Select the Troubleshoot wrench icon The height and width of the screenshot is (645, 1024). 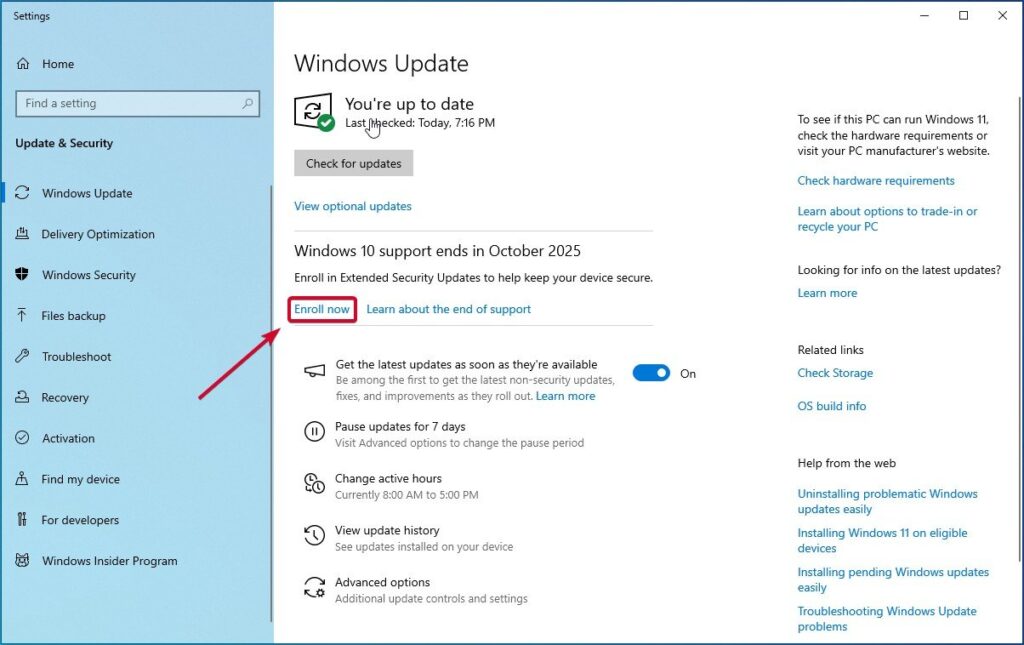pyautogui.click(x=23, y=357)
